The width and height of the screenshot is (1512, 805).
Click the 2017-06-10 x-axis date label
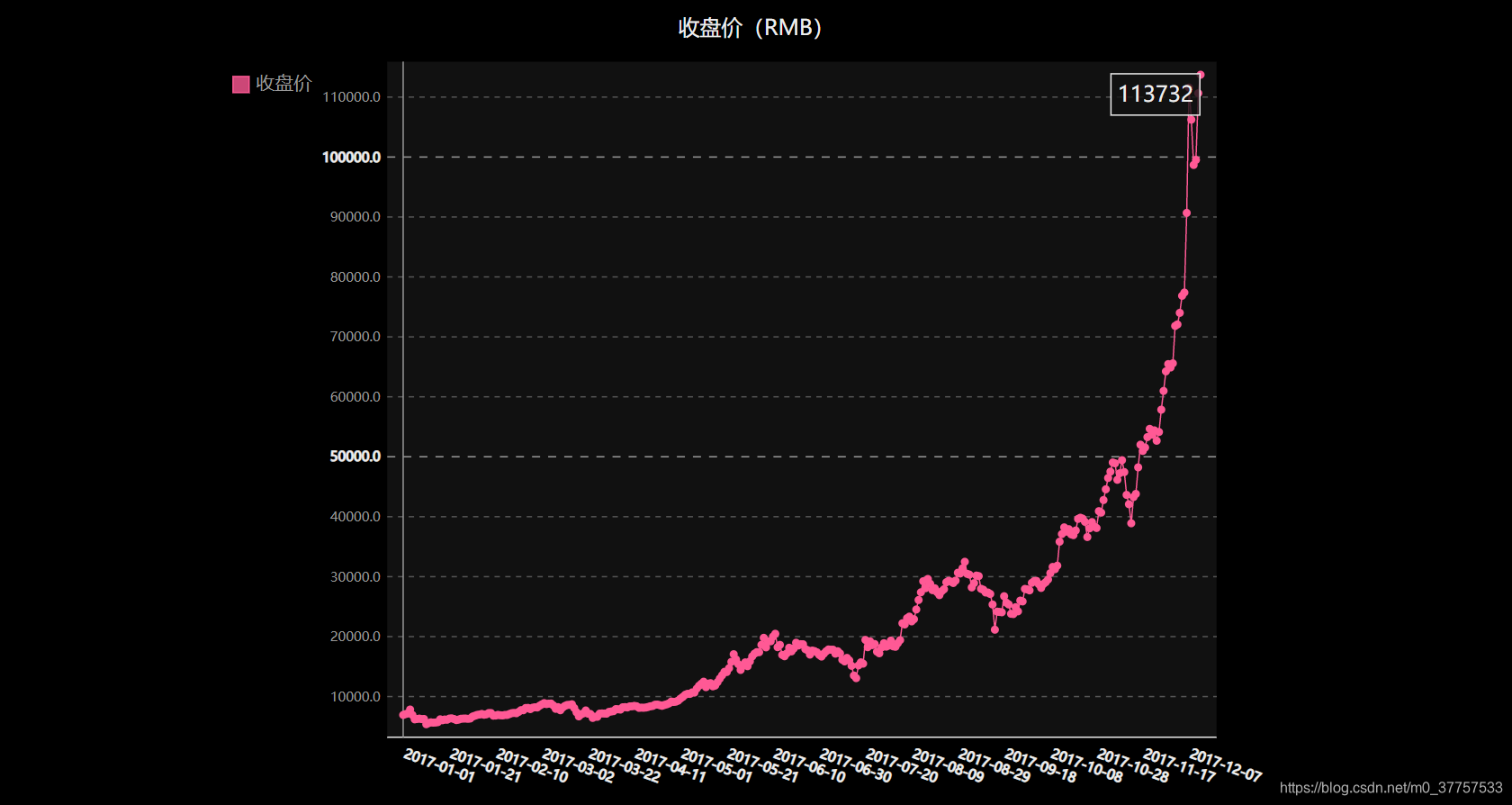point(810,765)
